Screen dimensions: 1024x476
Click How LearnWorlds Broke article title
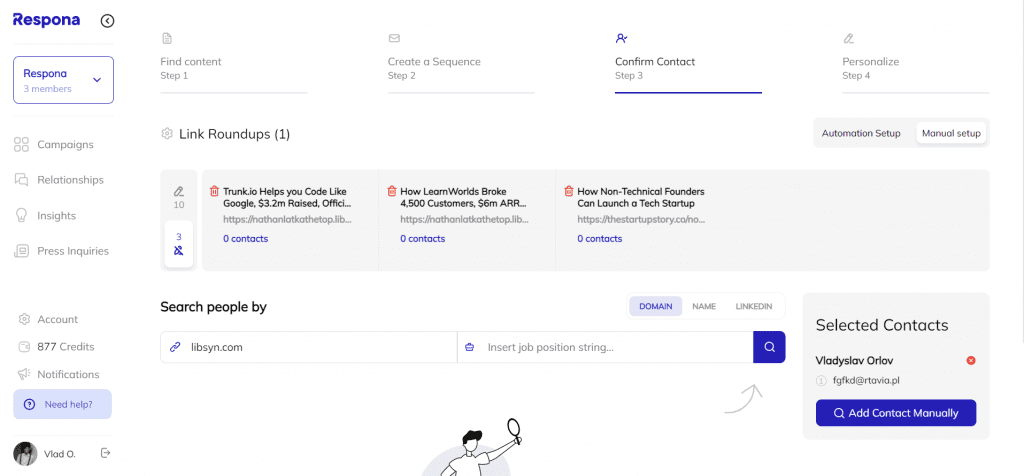464,198
